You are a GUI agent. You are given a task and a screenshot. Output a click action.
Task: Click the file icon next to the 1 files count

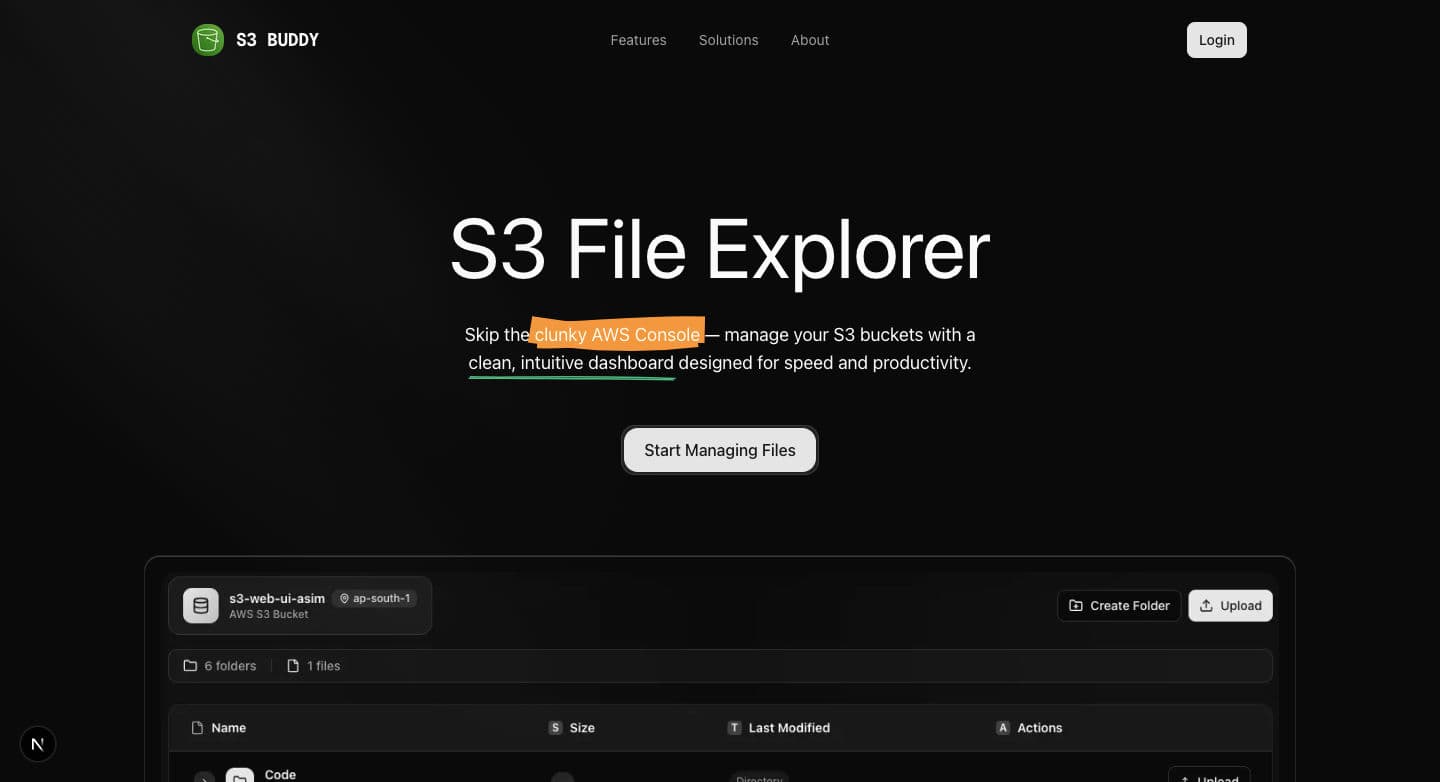(x=292, y=665)
